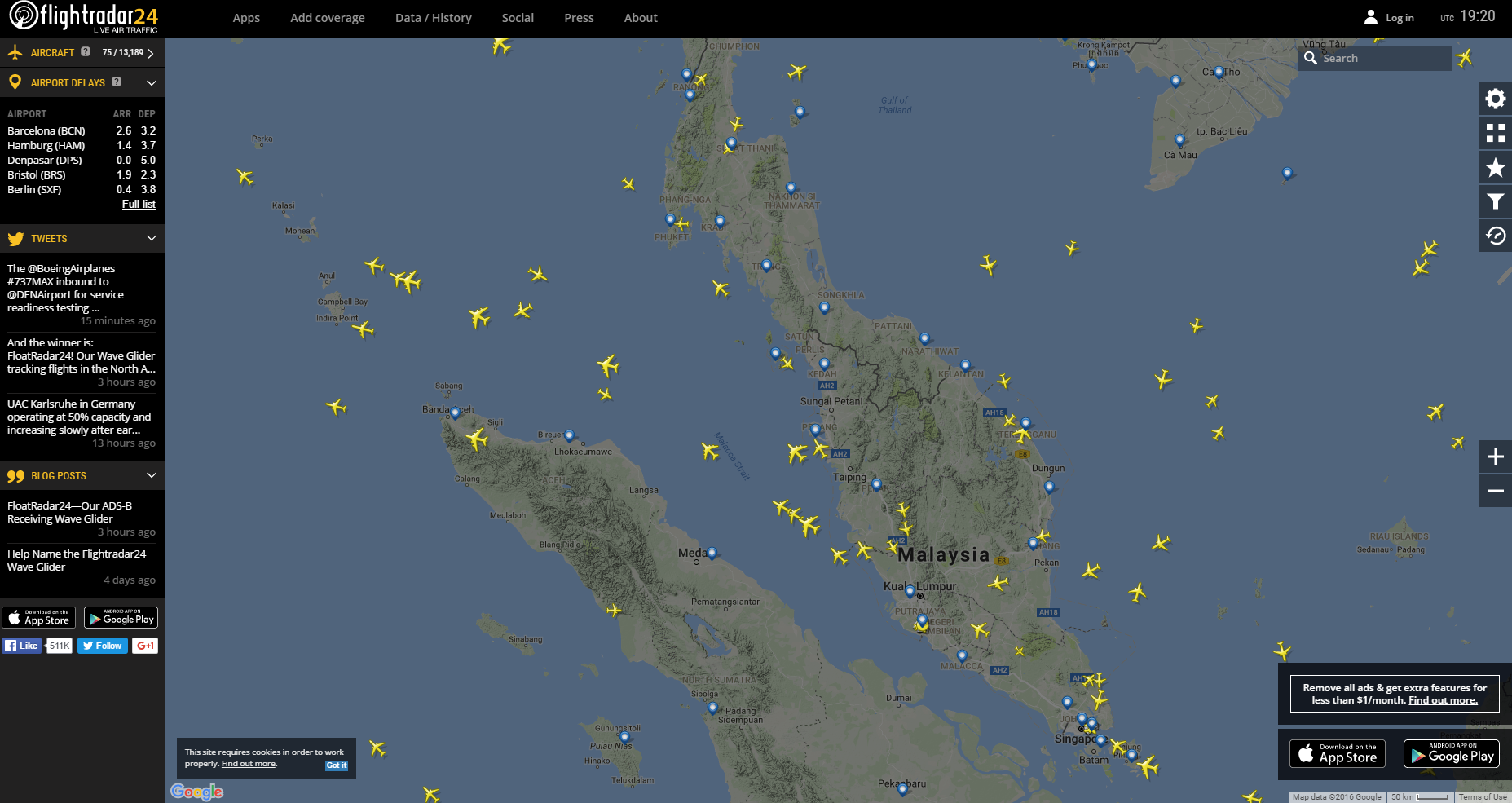Collapse the Tweets section
Image resolution: width=1512 pixels, height=803 pixels.
click(x=151, y=238)
